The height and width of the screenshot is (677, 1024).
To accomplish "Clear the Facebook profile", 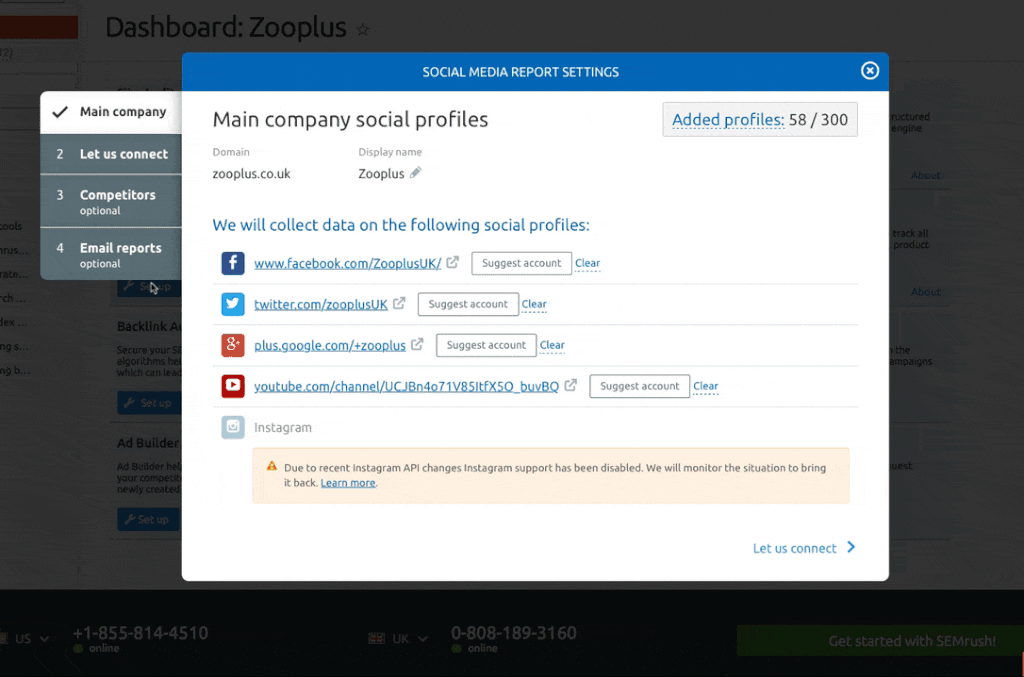I will [x=587, y=263].
